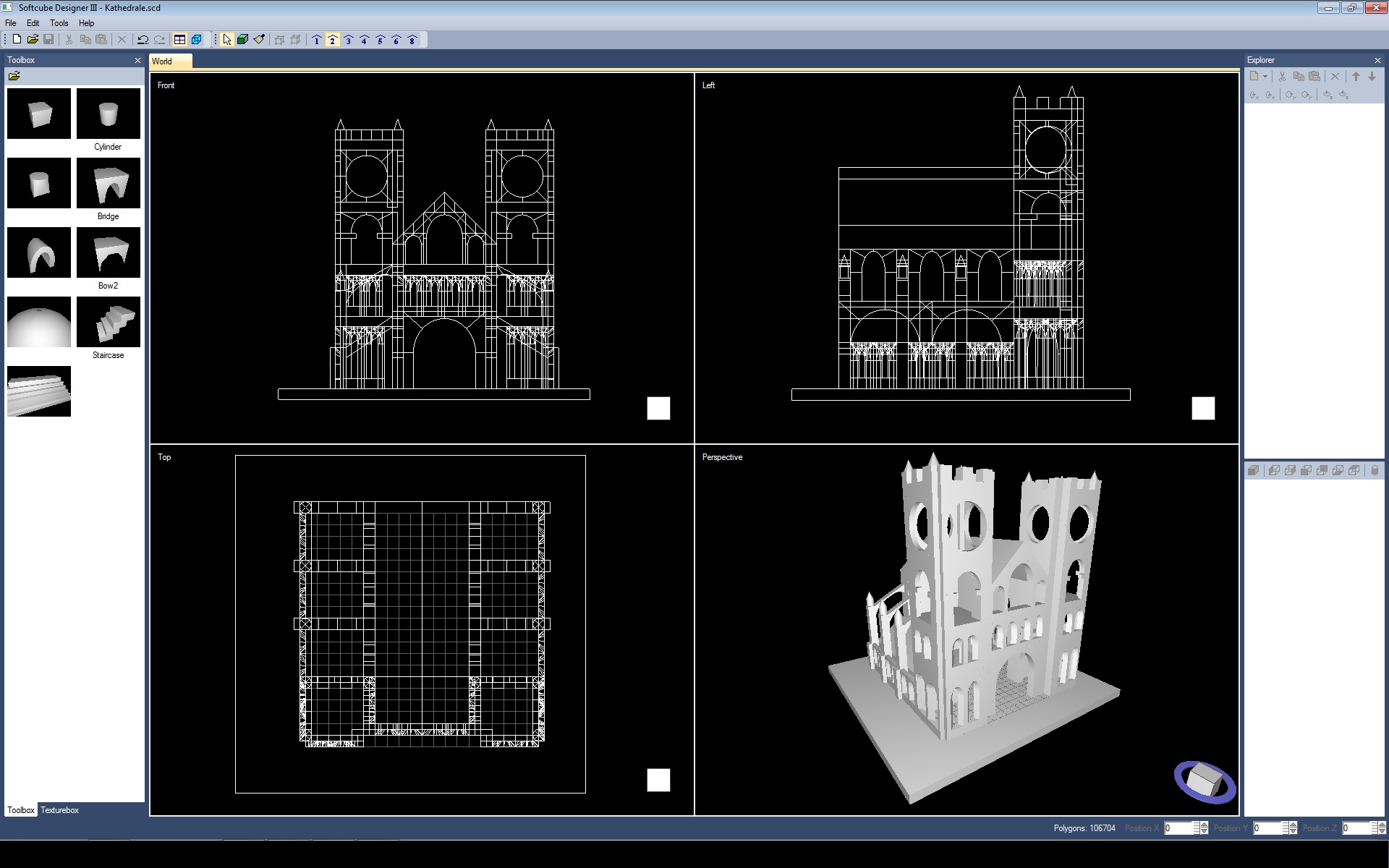Decrement the Position Y spinner

click(1293, 832)
